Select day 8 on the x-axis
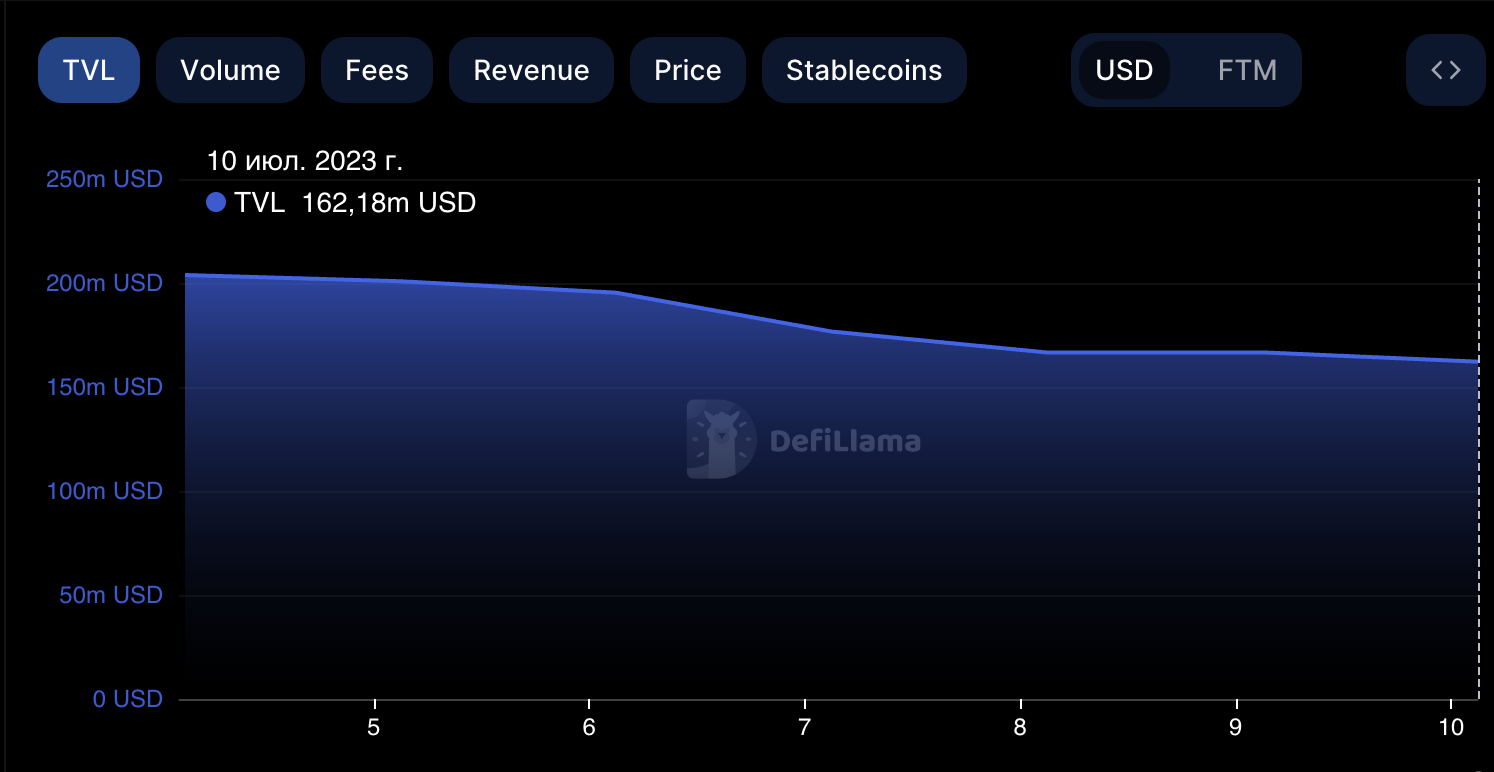1494x772 pixels. click(1020, 727)
